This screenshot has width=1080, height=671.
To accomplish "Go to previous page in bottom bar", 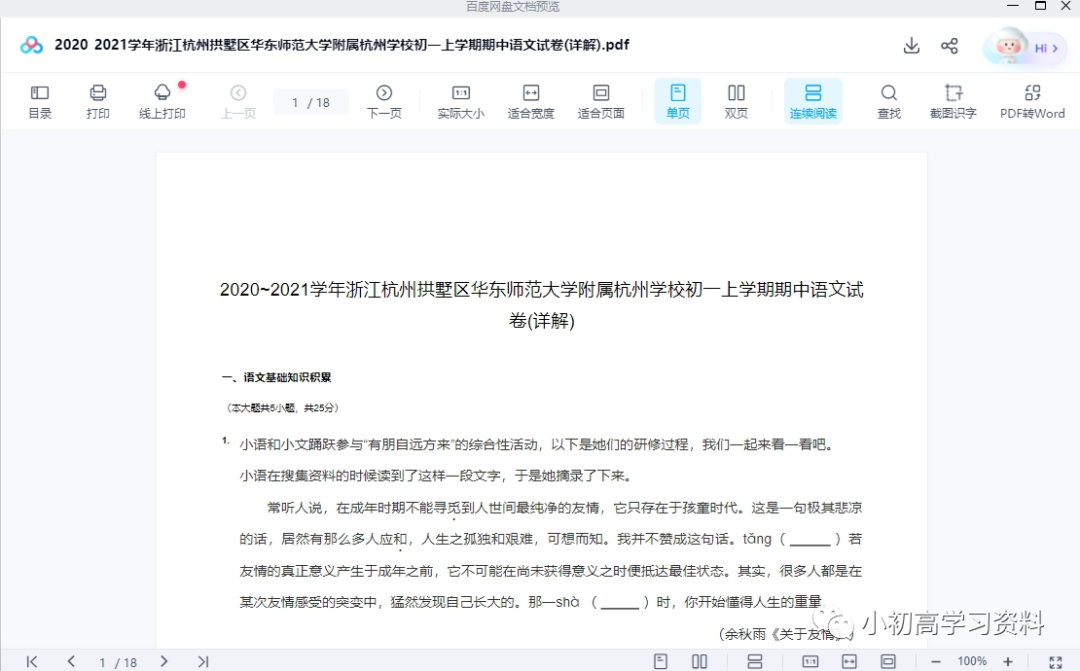I will tap(71, 661).
